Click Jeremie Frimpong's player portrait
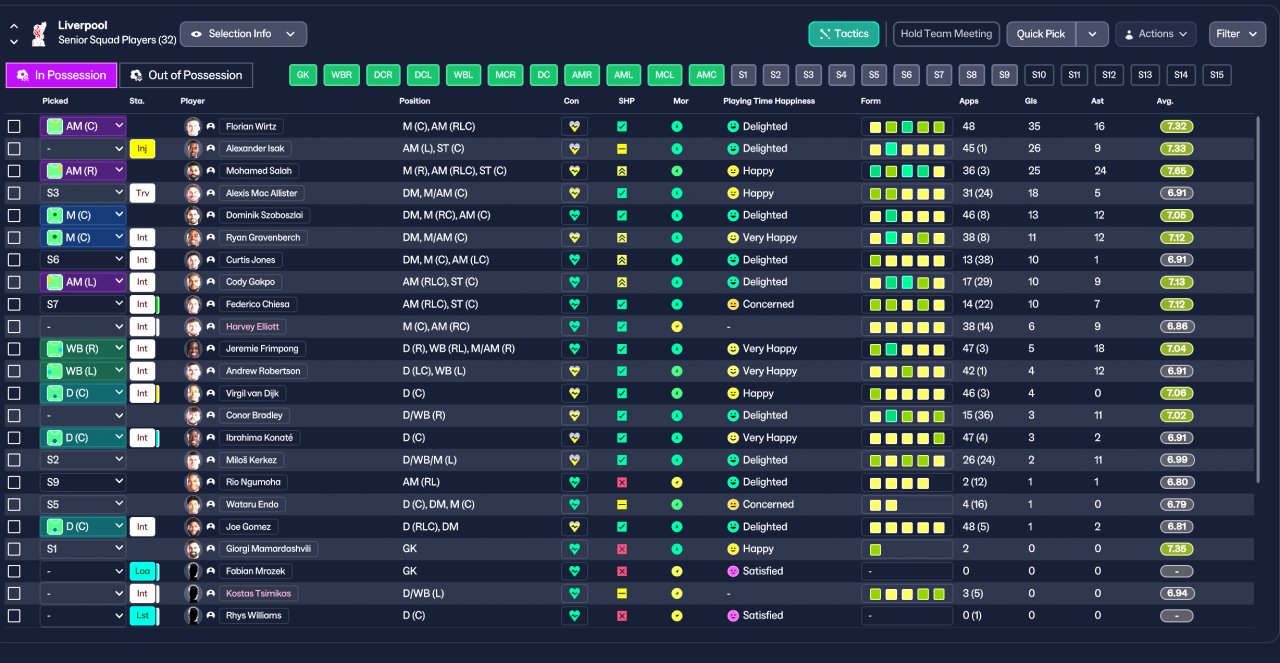This screenshot has width=1280, height=663. [193, 349]
